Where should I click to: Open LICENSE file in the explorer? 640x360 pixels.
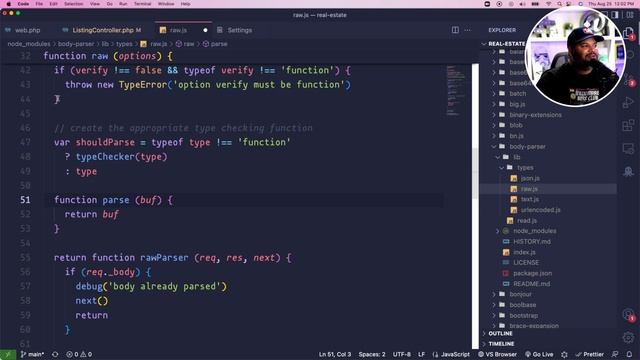click(526, 262)
